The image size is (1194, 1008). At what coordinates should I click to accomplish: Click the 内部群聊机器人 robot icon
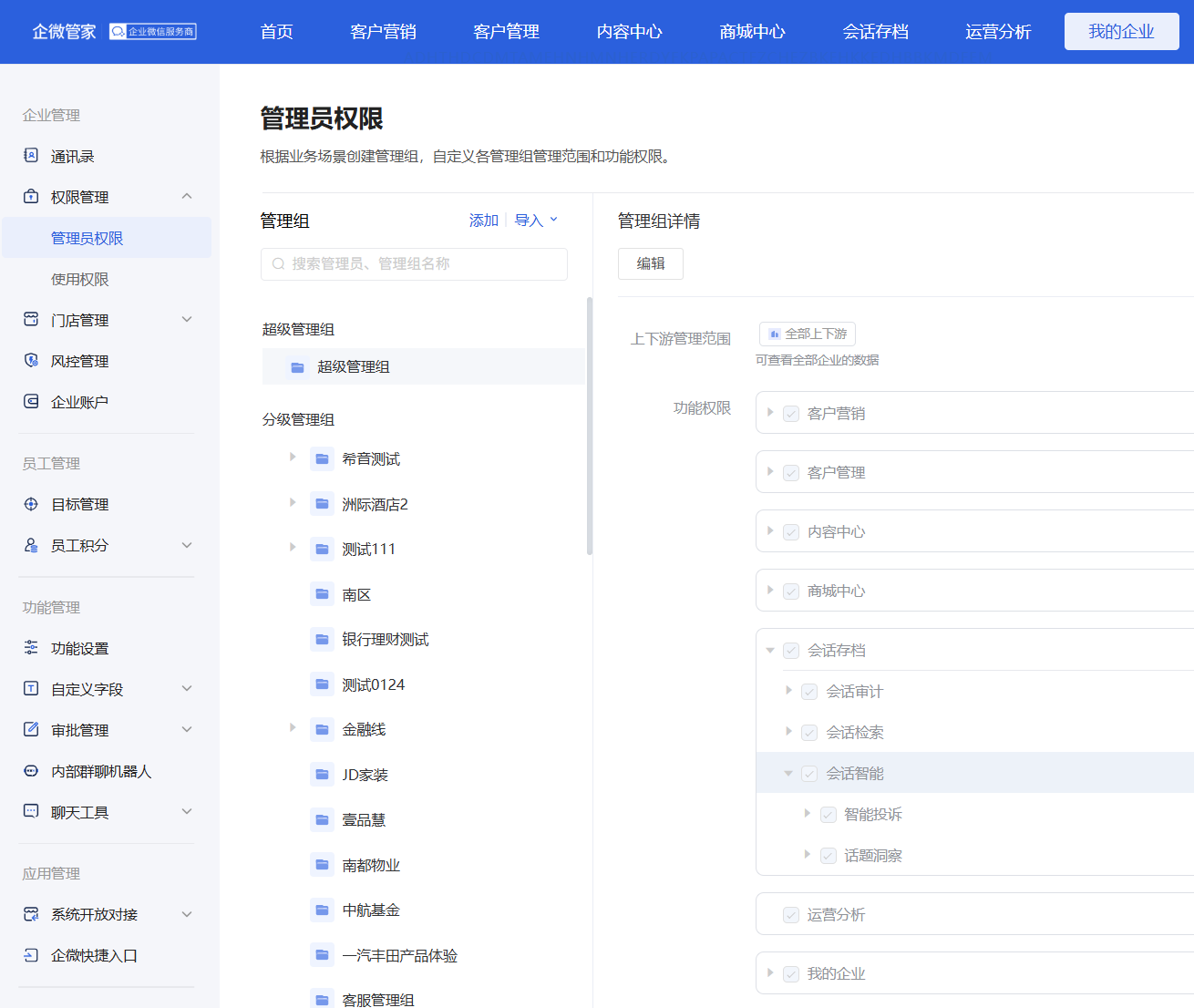[x=31, y=770]
